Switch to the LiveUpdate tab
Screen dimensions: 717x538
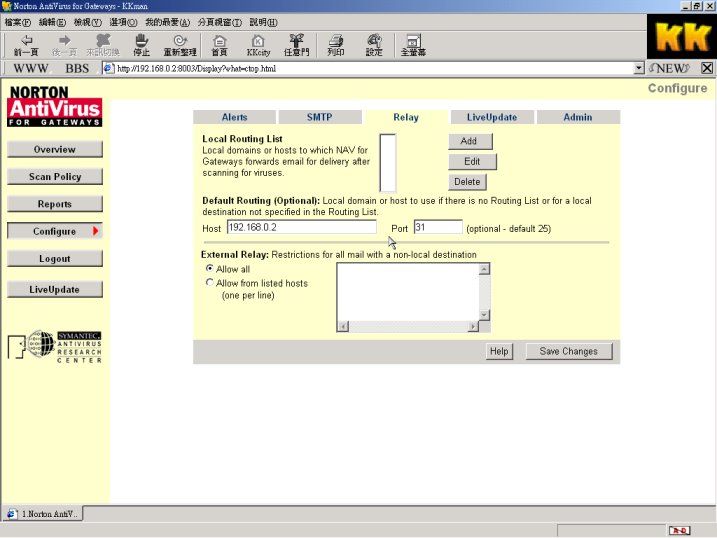[x=492, y=117]
